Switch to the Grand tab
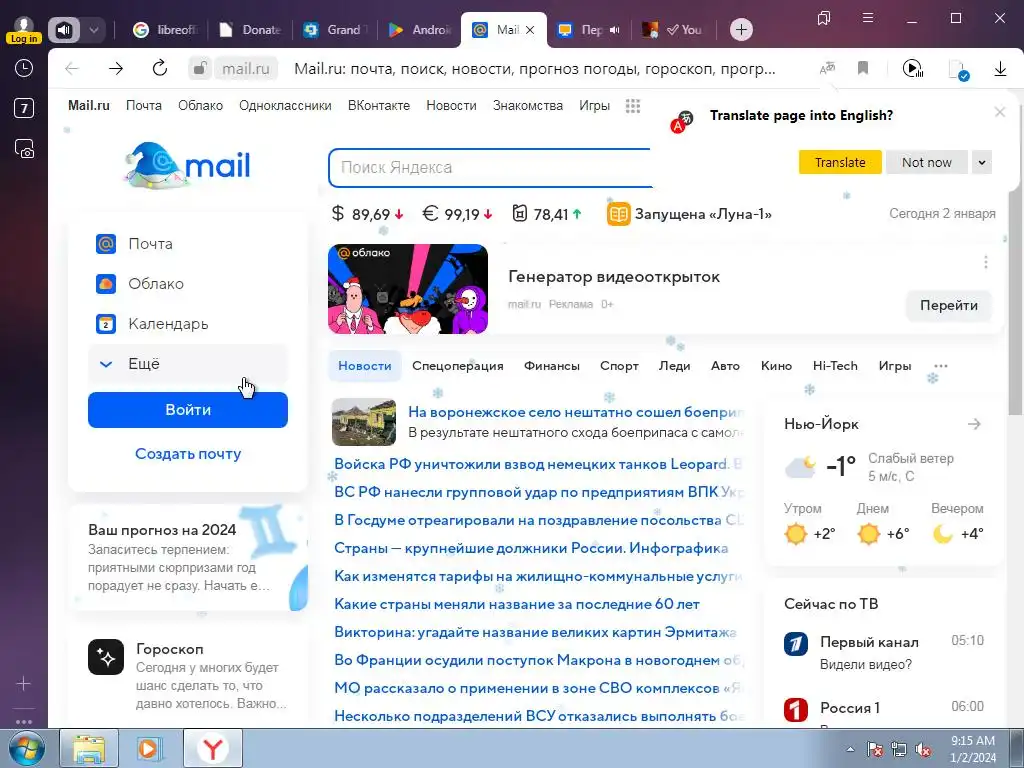1024x768 pixels. click(336, 29)
